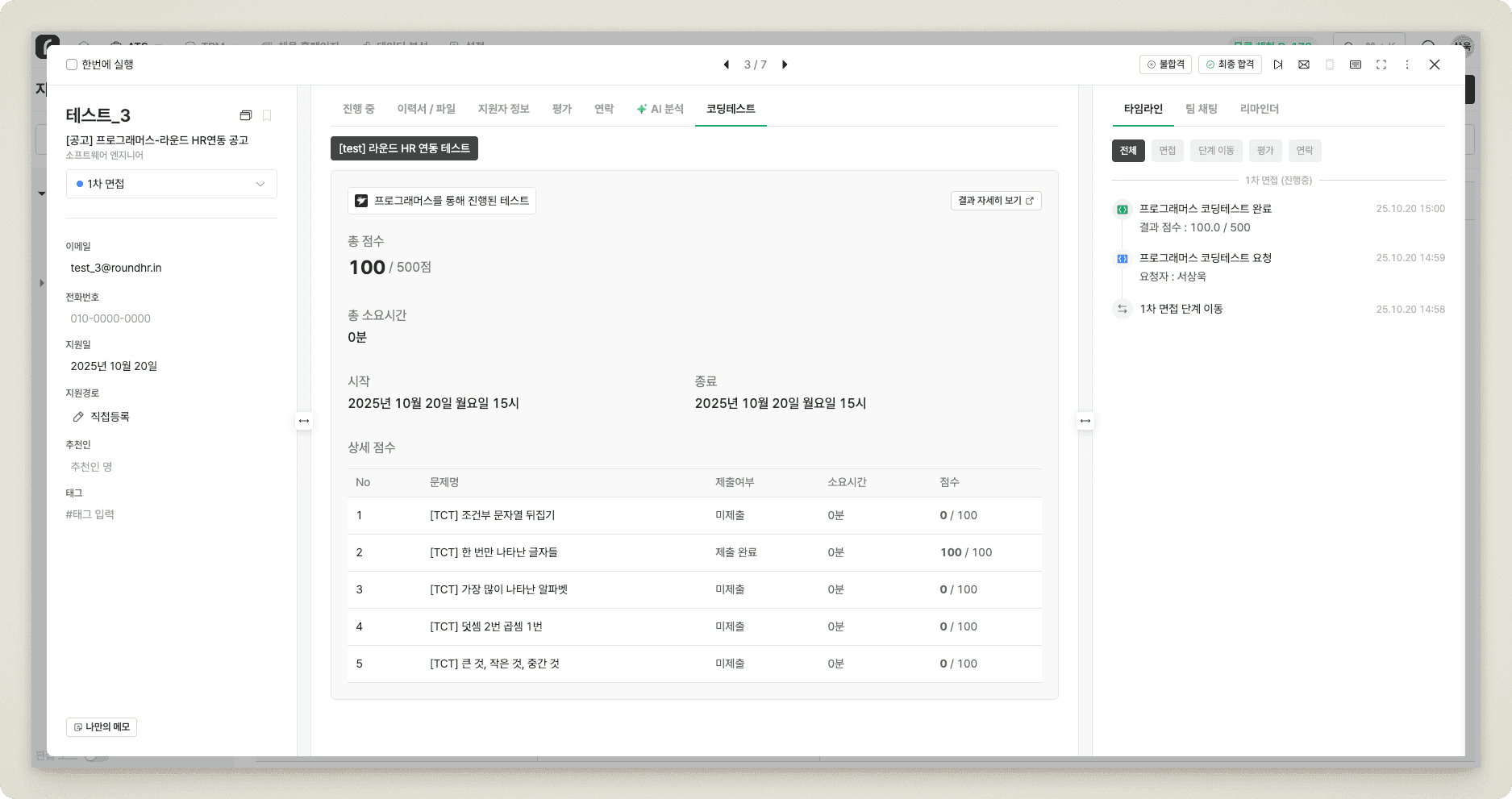Toggle the 한번에 실행 checkbox
The image size is (1512, 799).
click(x=72, y=65)
